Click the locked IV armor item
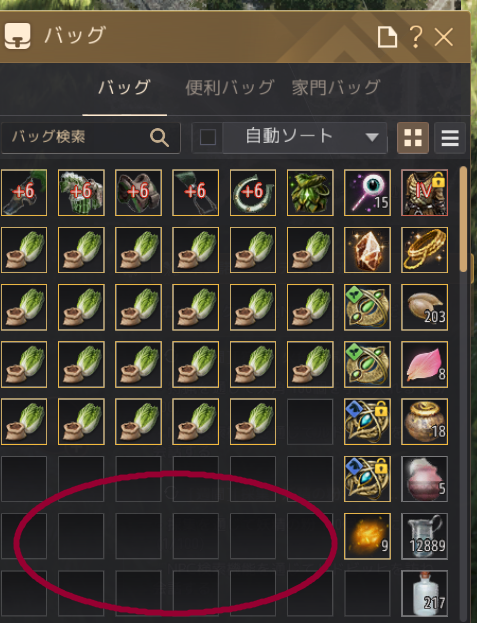477x623 pixels. click(425, 193)
